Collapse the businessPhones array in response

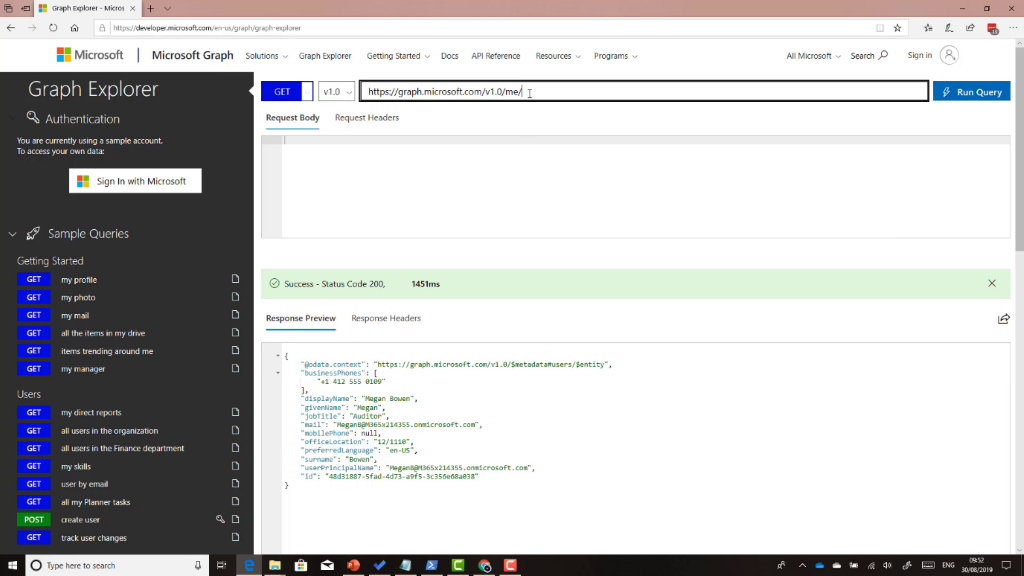pyautogui.click(x=278, y=373)
